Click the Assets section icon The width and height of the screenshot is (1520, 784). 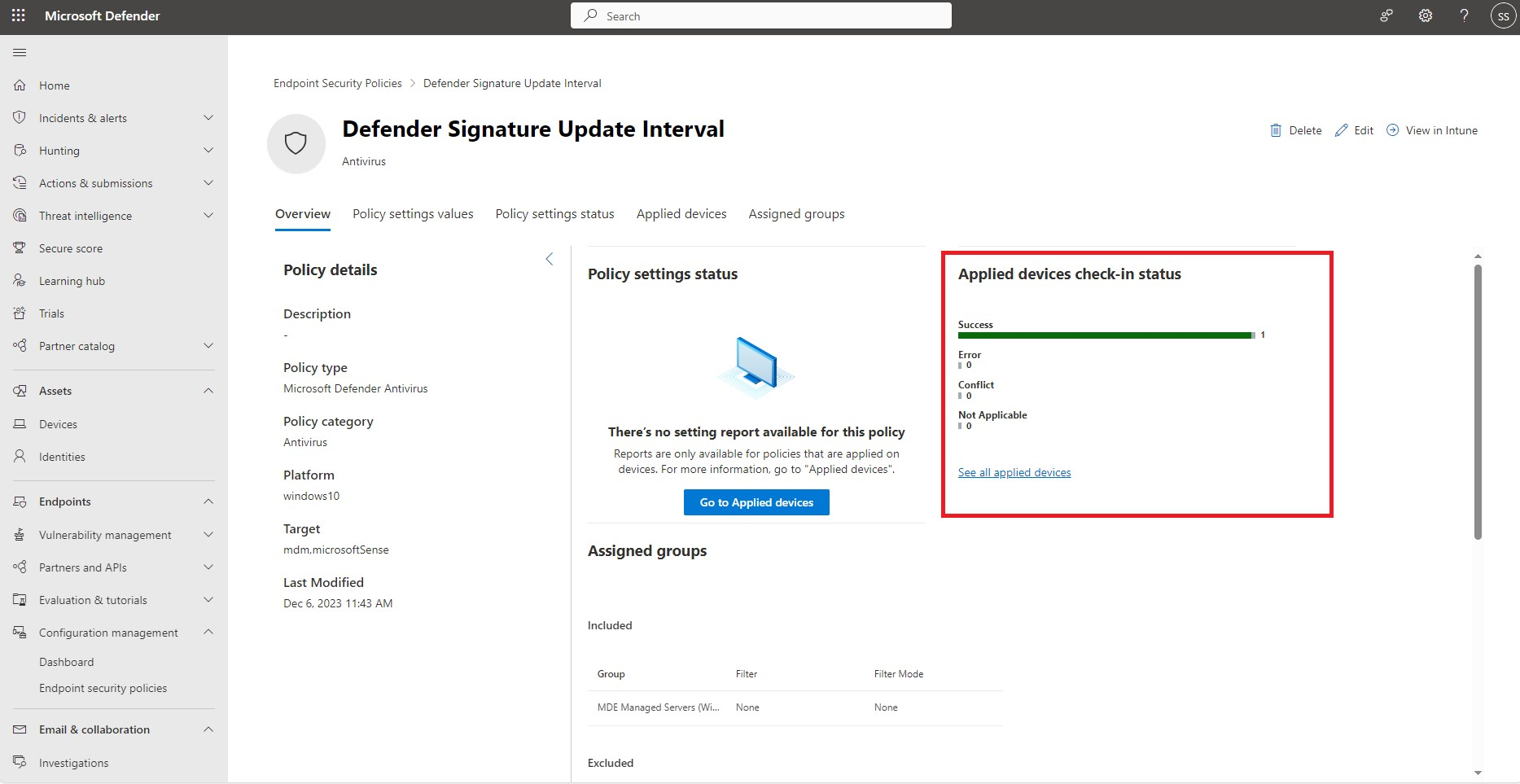pyautogui.click(x=20, y=391)
